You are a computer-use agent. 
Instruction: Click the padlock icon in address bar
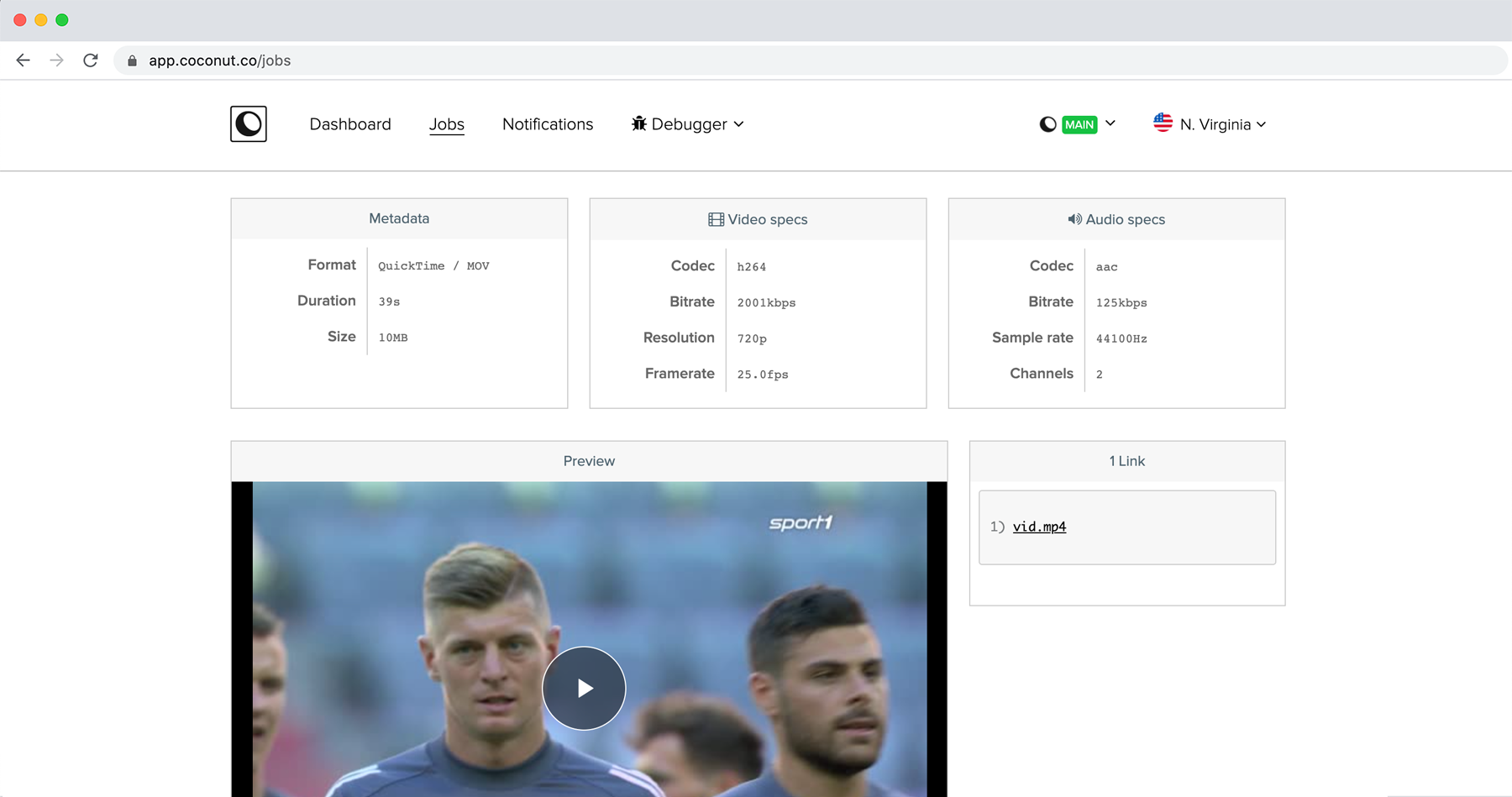coord(131,60)
